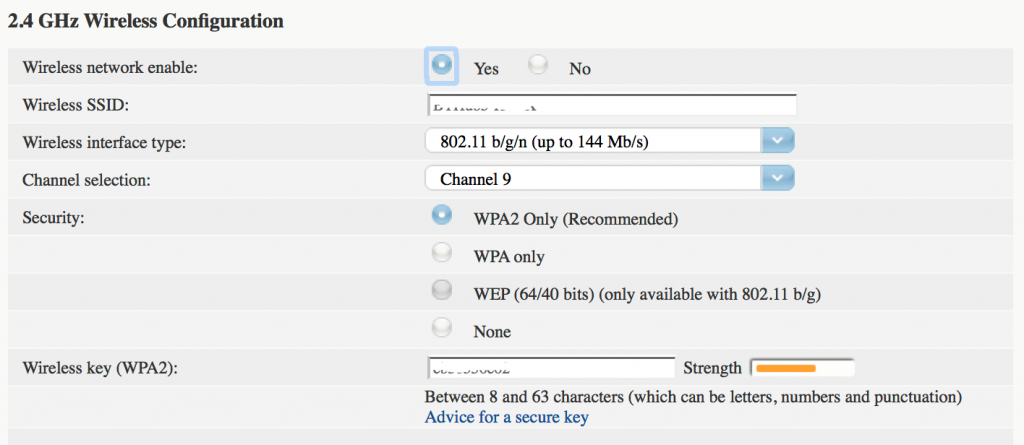
Task: Pick WEP (64/40 bits) security
Action: tap(441, 291)
